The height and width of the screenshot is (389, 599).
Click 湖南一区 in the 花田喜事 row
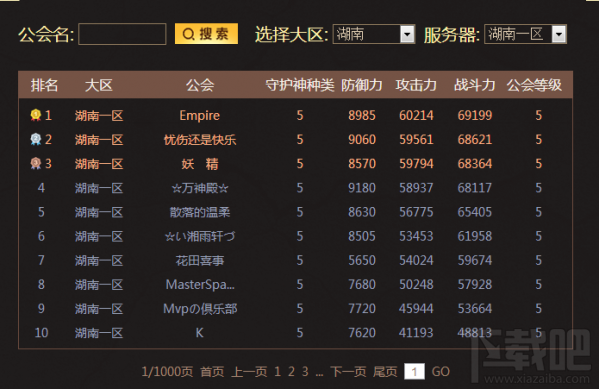click(99, 261)
